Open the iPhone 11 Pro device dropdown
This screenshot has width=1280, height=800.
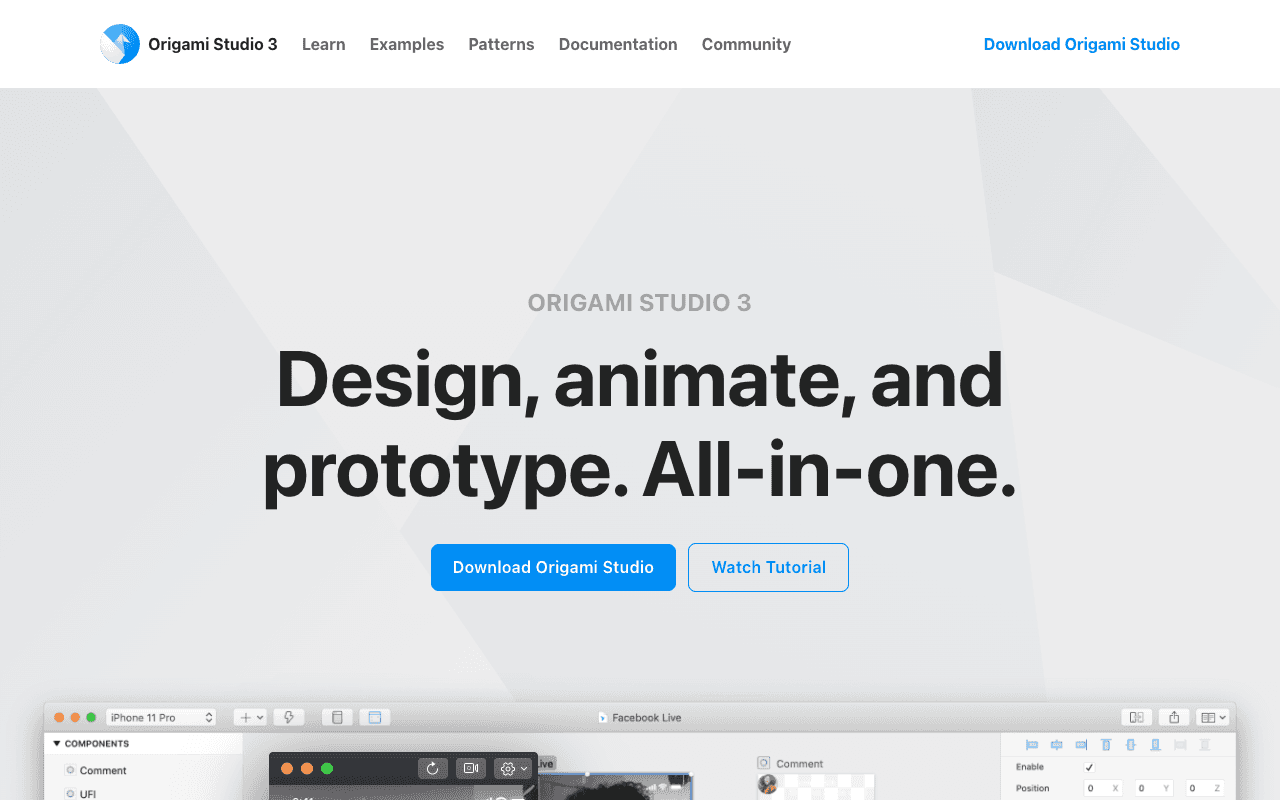tap(162, 717)
